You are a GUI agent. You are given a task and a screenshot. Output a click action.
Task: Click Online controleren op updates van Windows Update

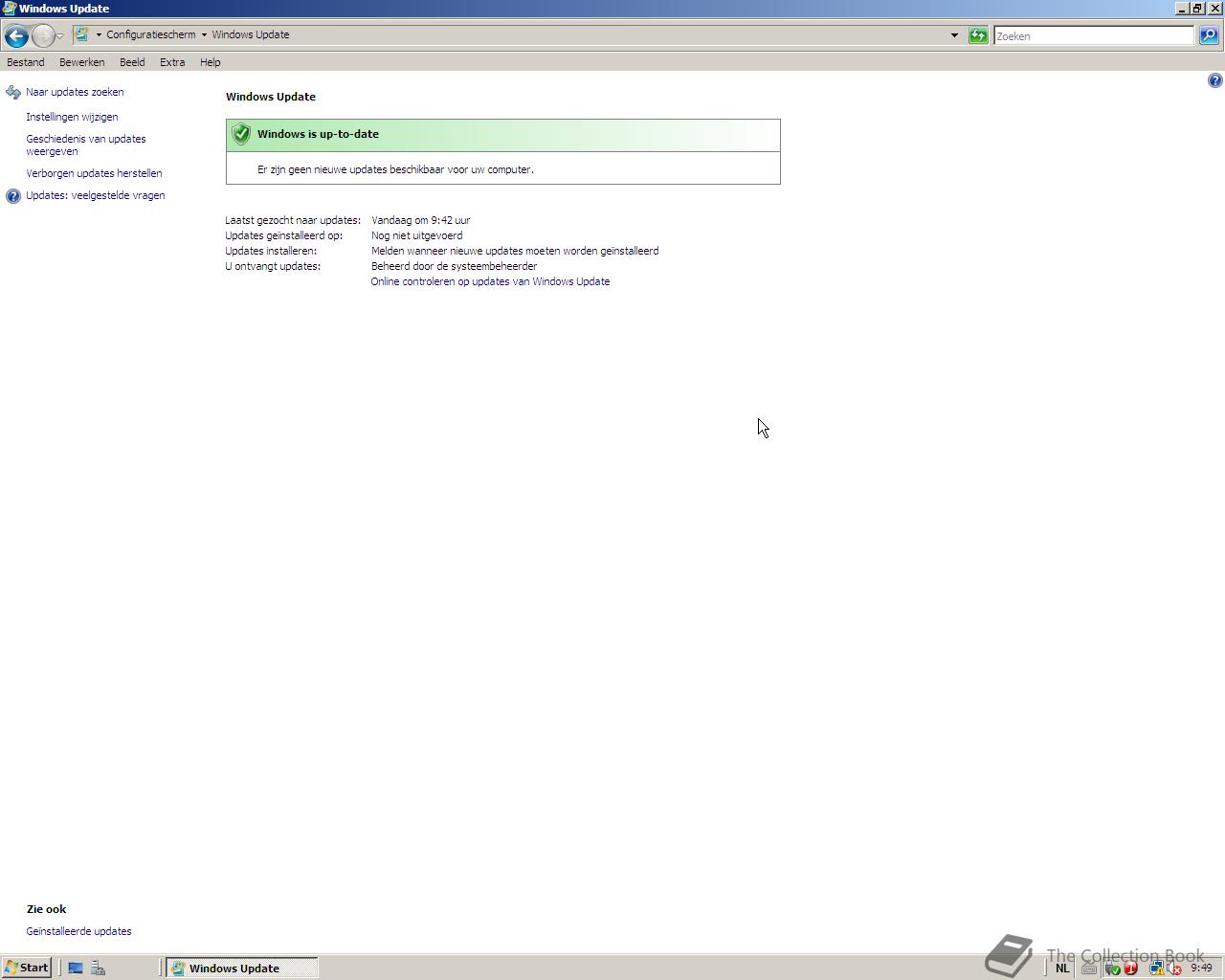pos(490,281)
